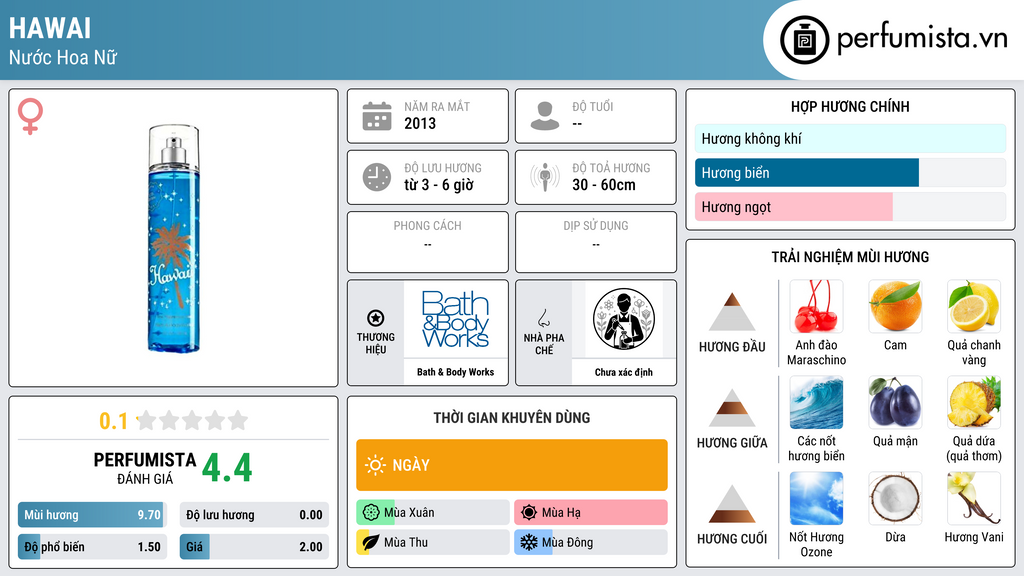Click the 30 - 60cm sillage value
1024x576 pixels.
tap(603, 185)
